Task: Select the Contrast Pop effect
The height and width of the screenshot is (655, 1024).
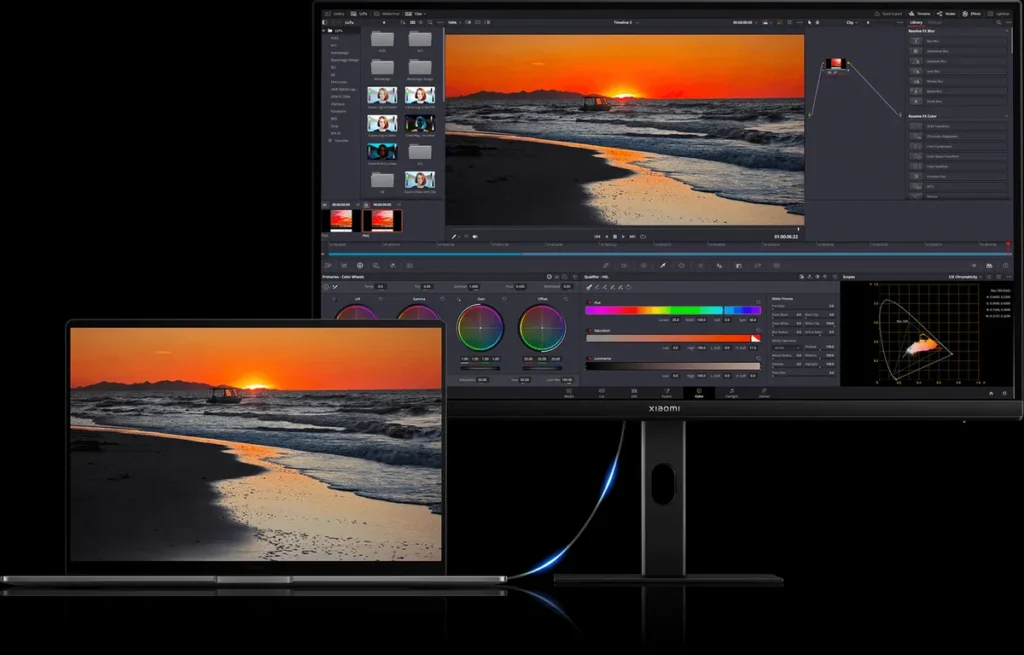Action: tap(958, 176)
